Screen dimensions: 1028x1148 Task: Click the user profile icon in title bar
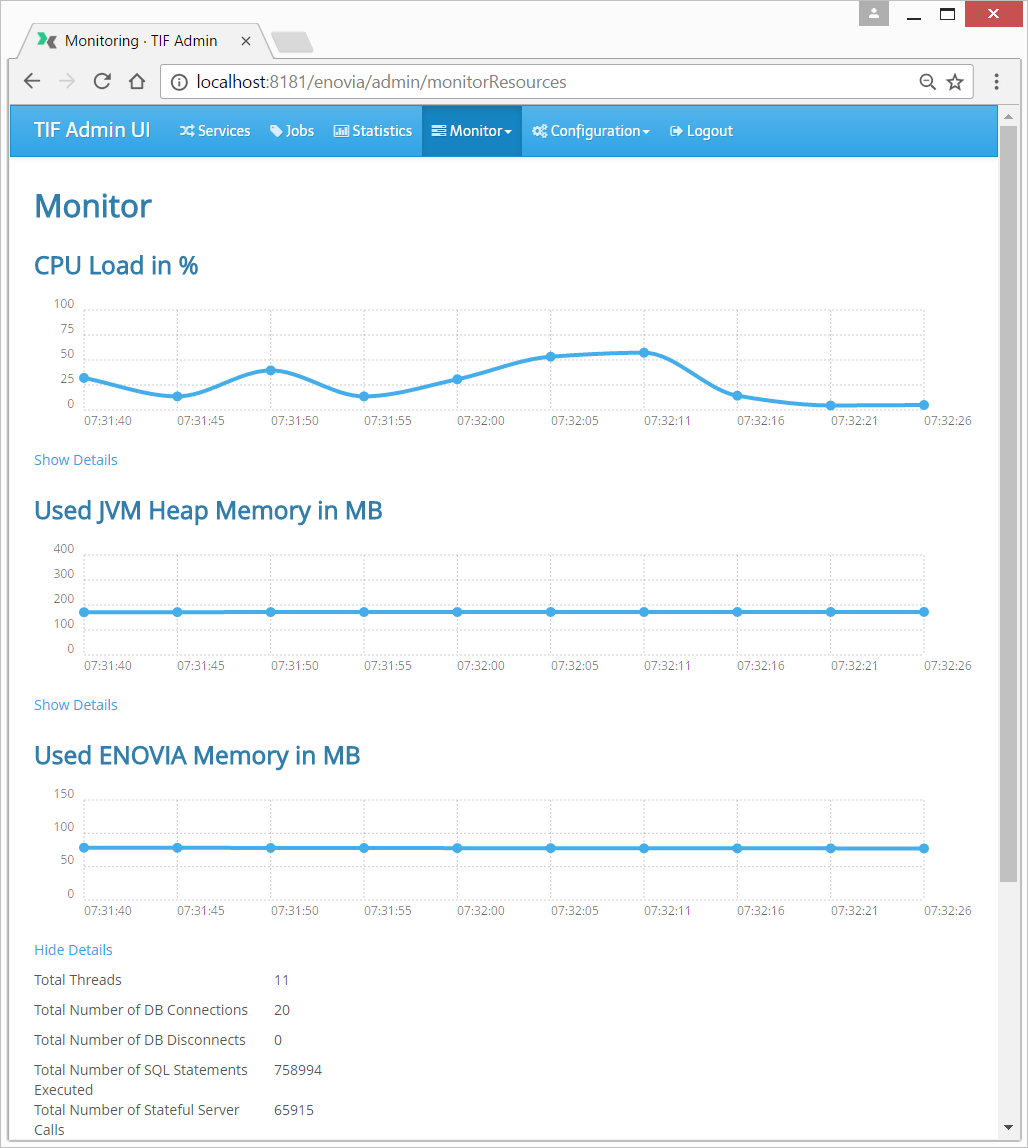coord(874,14)
